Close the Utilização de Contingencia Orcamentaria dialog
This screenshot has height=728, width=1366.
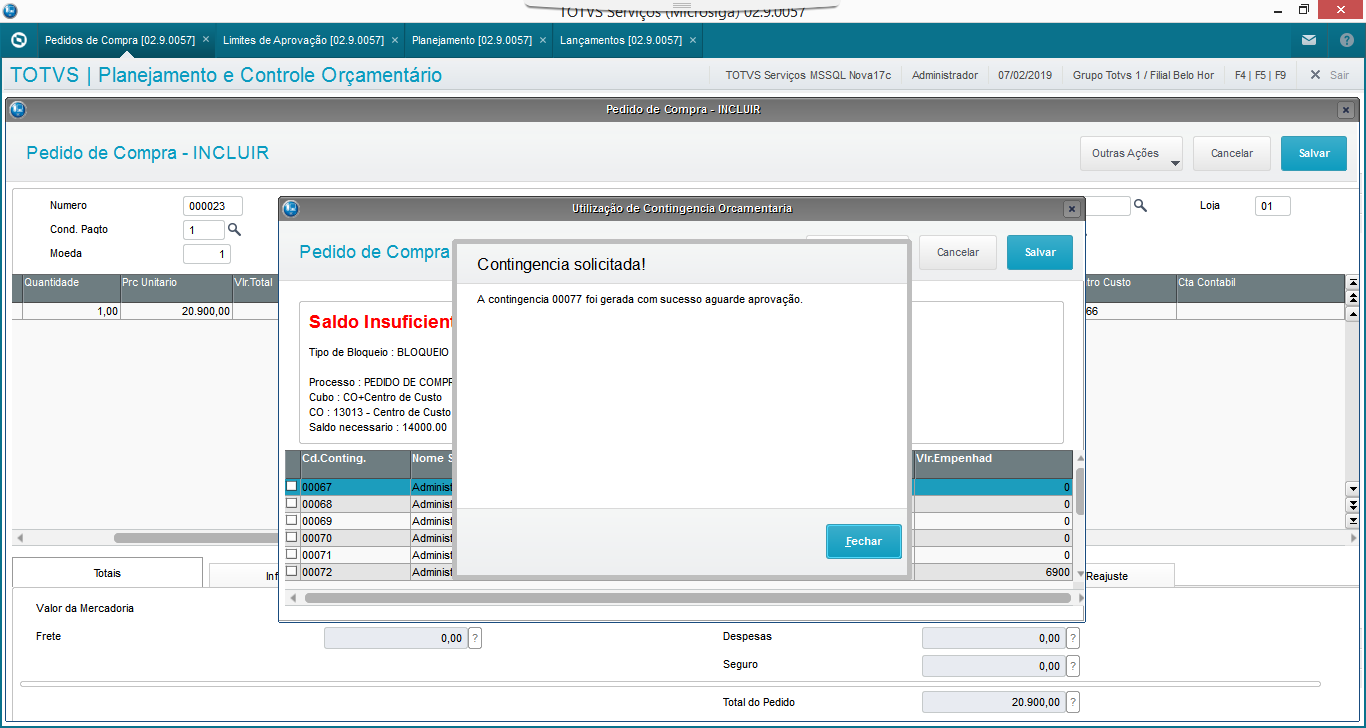[1072, 209]
